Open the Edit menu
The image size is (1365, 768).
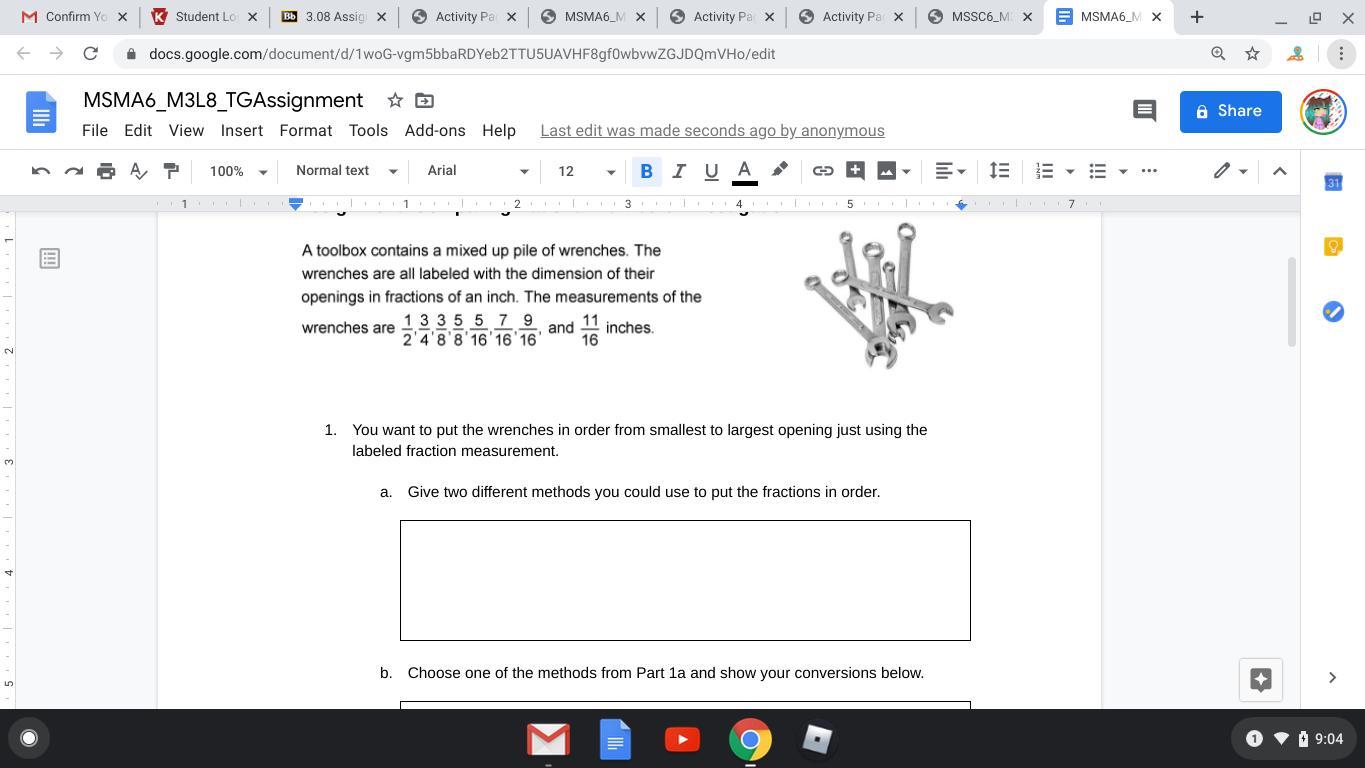(x=138, y=131)
